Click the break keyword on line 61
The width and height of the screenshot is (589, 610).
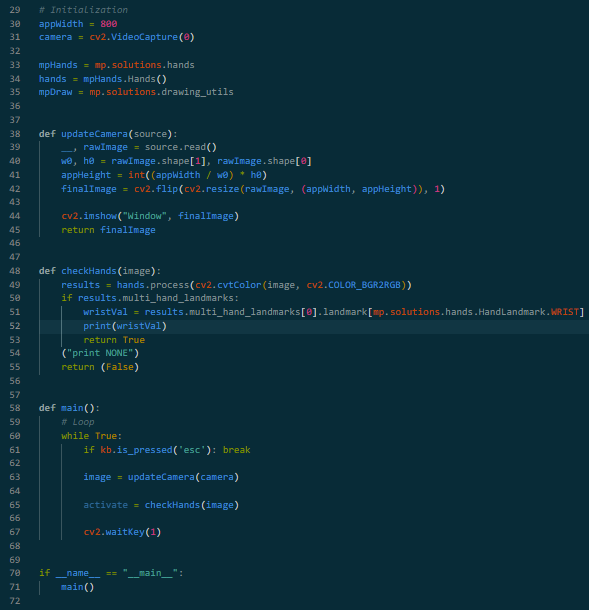(237, 450)
